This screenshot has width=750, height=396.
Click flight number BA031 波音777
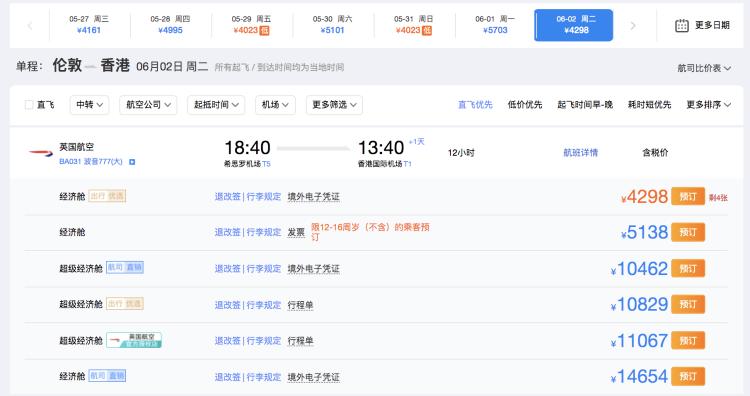point(91,162)
